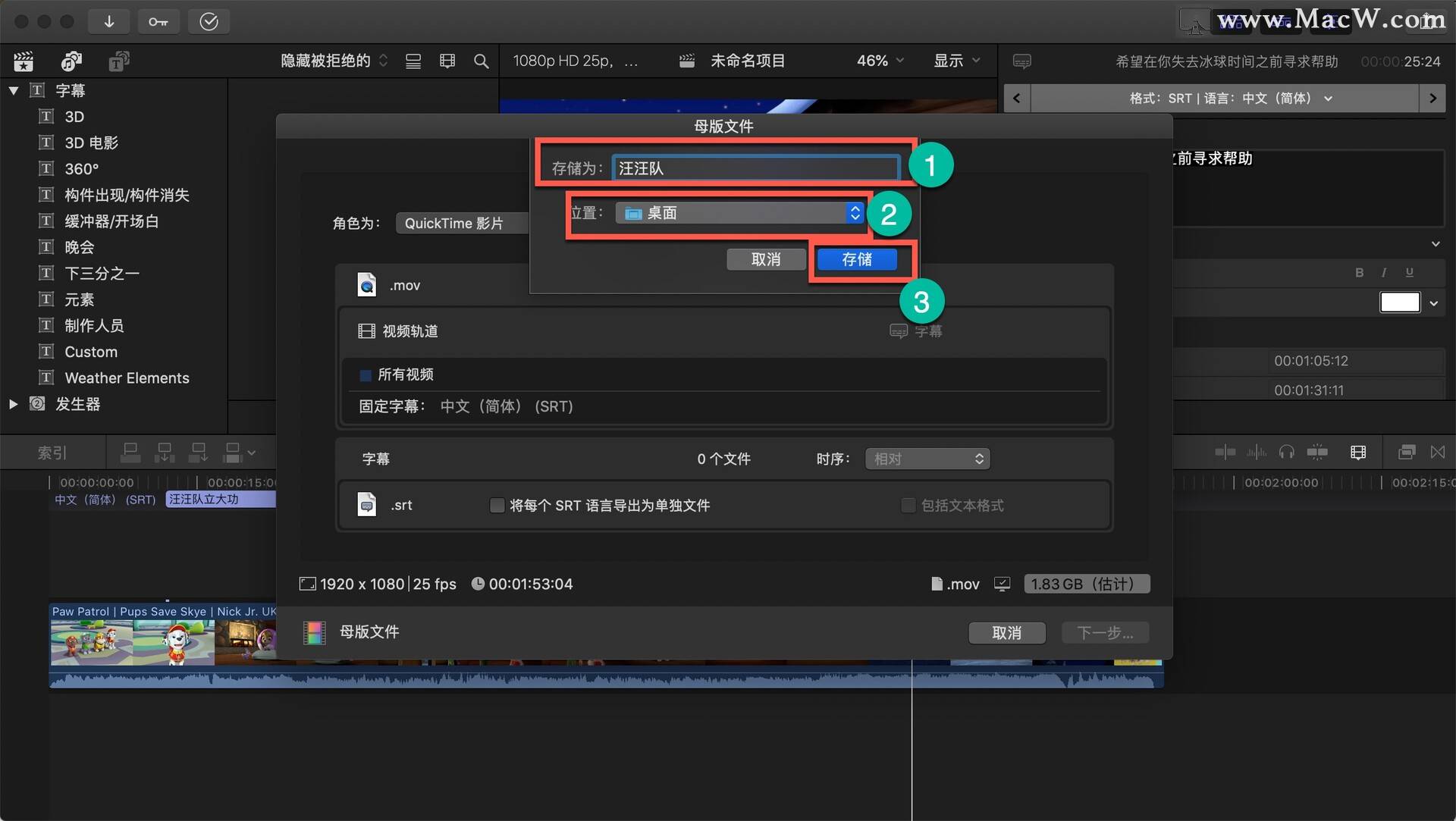Click the 存储为 filename field
Viewport: 1456px width, 821px height.
coord(755,168)
